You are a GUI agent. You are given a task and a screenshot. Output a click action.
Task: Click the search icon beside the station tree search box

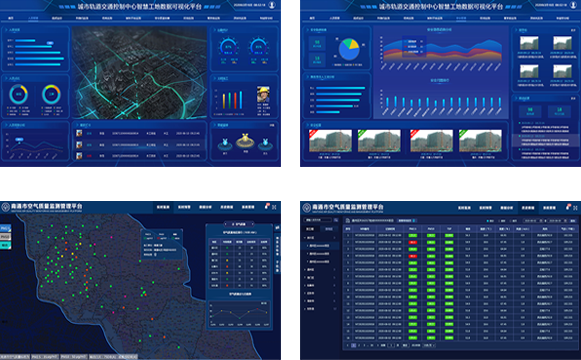pos(336,220)
